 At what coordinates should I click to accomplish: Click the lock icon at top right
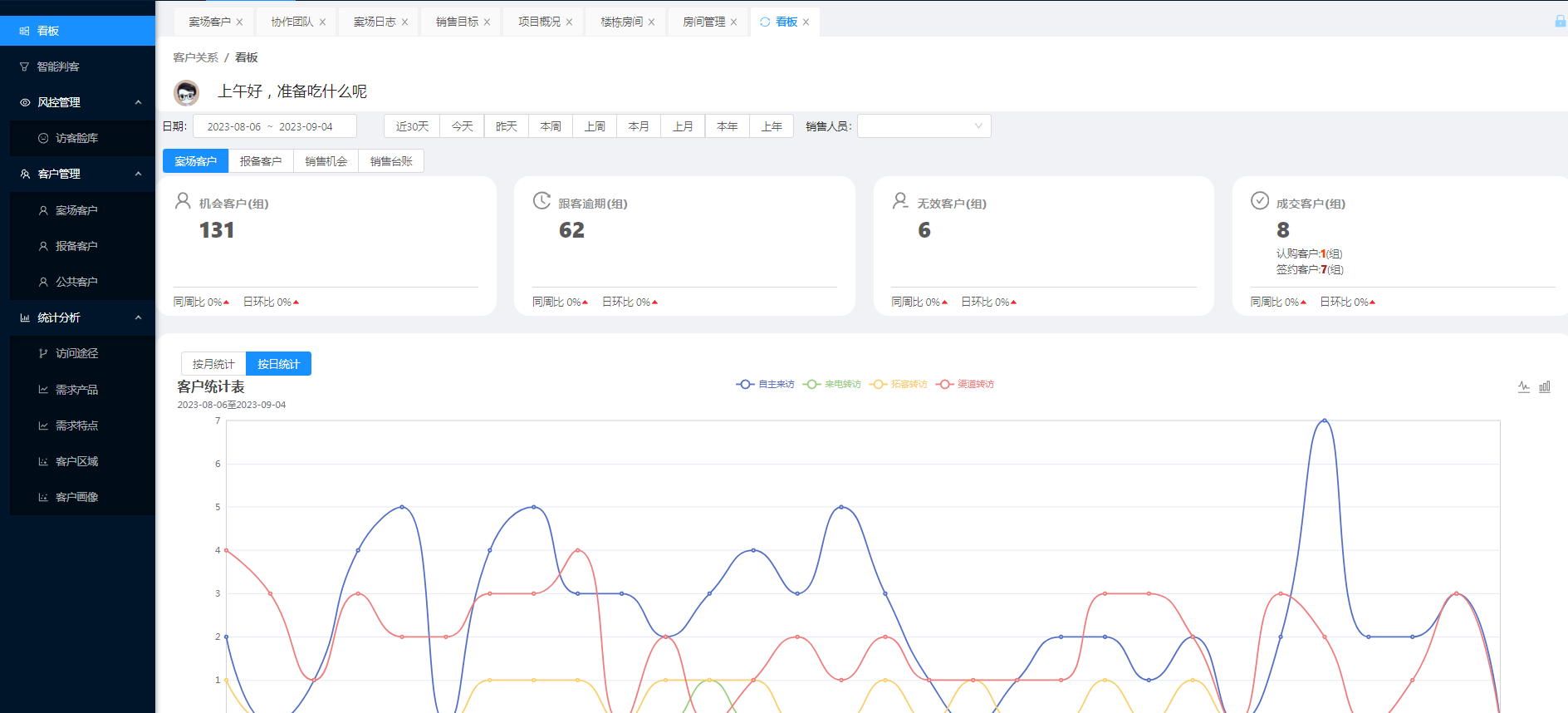pyautogui.click(x=1561, y=22)
